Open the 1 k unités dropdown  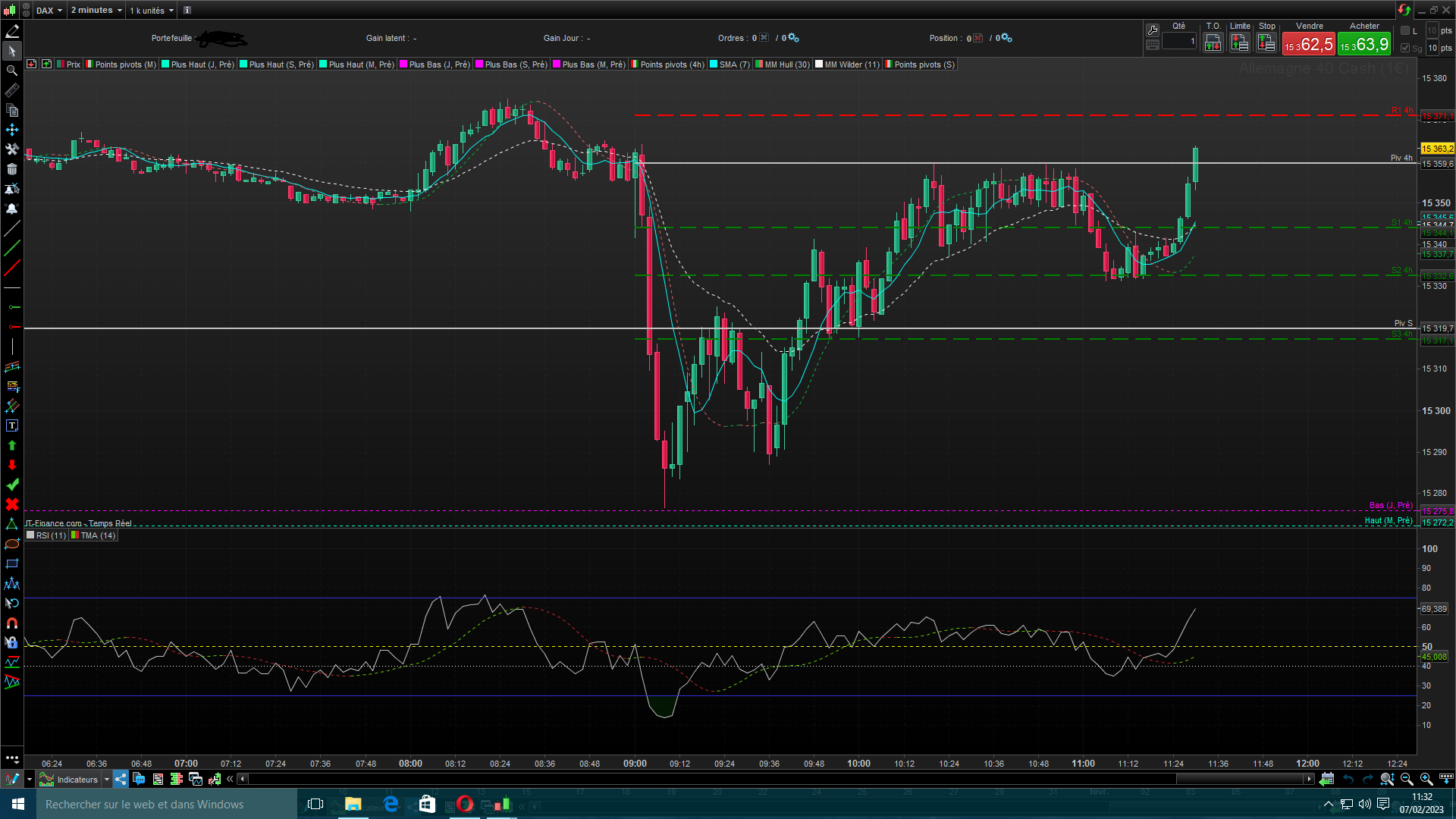[152, 11]
